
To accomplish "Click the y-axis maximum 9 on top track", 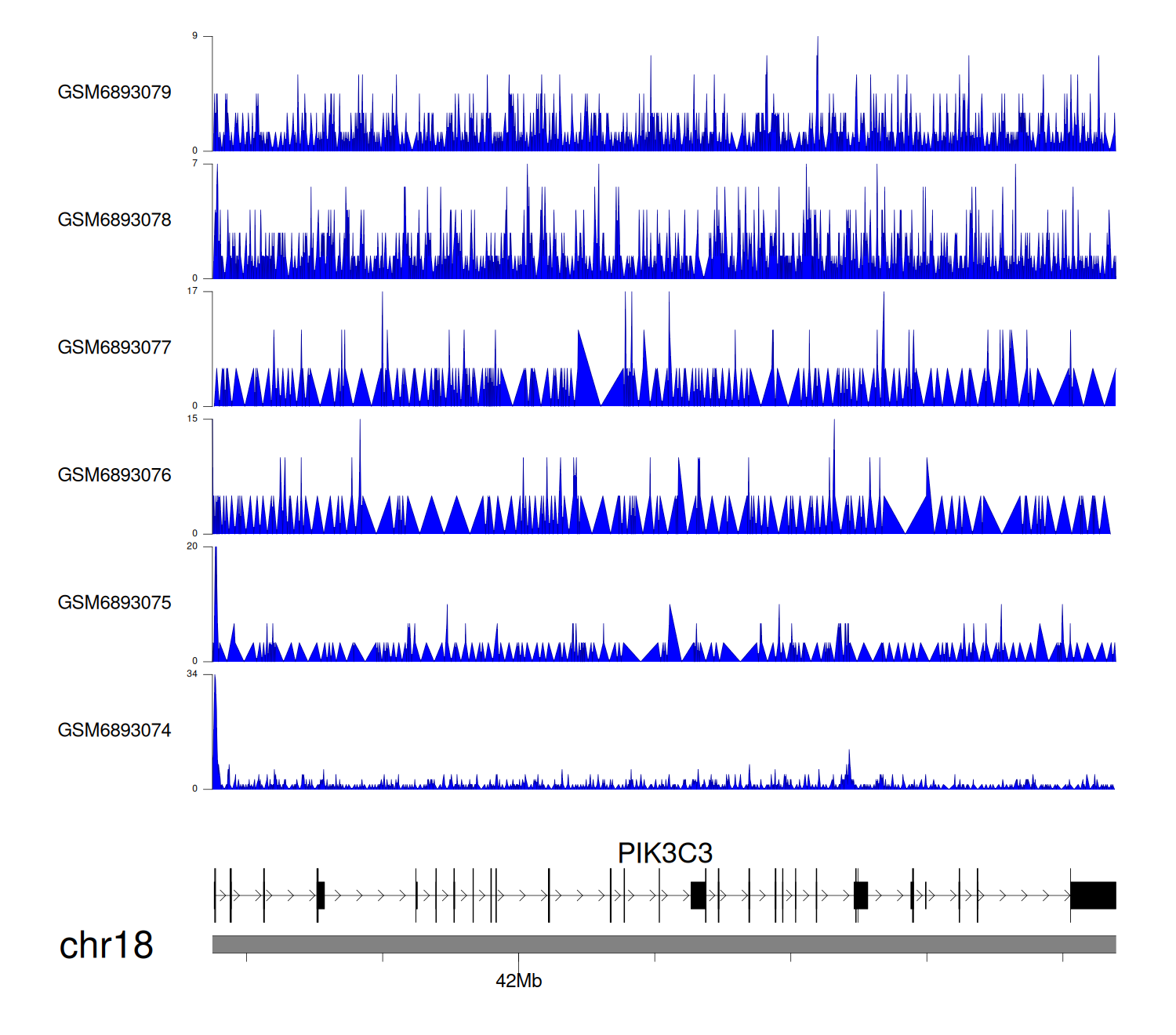I will coord(195,36).
